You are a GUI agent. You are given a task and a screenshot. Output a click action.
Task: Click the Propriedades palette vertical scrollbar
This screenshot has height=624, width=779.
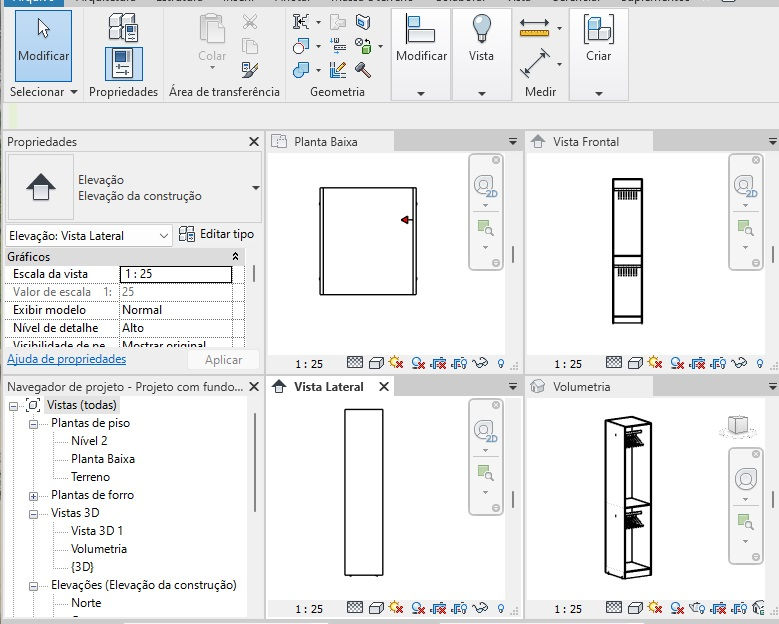[x=254, y=274]
